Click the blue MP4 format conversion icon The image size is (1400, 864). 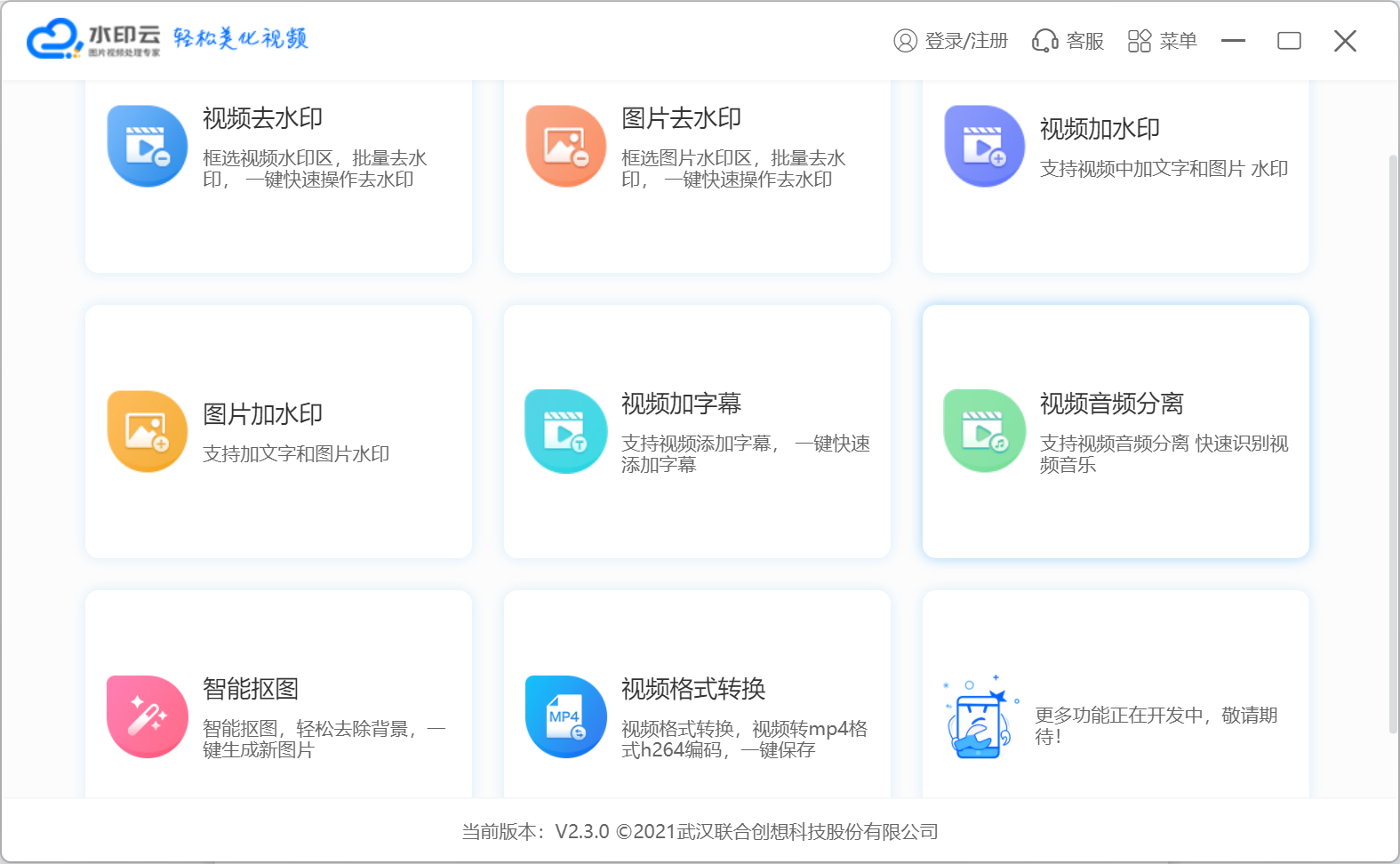click(x=565, y=716)
